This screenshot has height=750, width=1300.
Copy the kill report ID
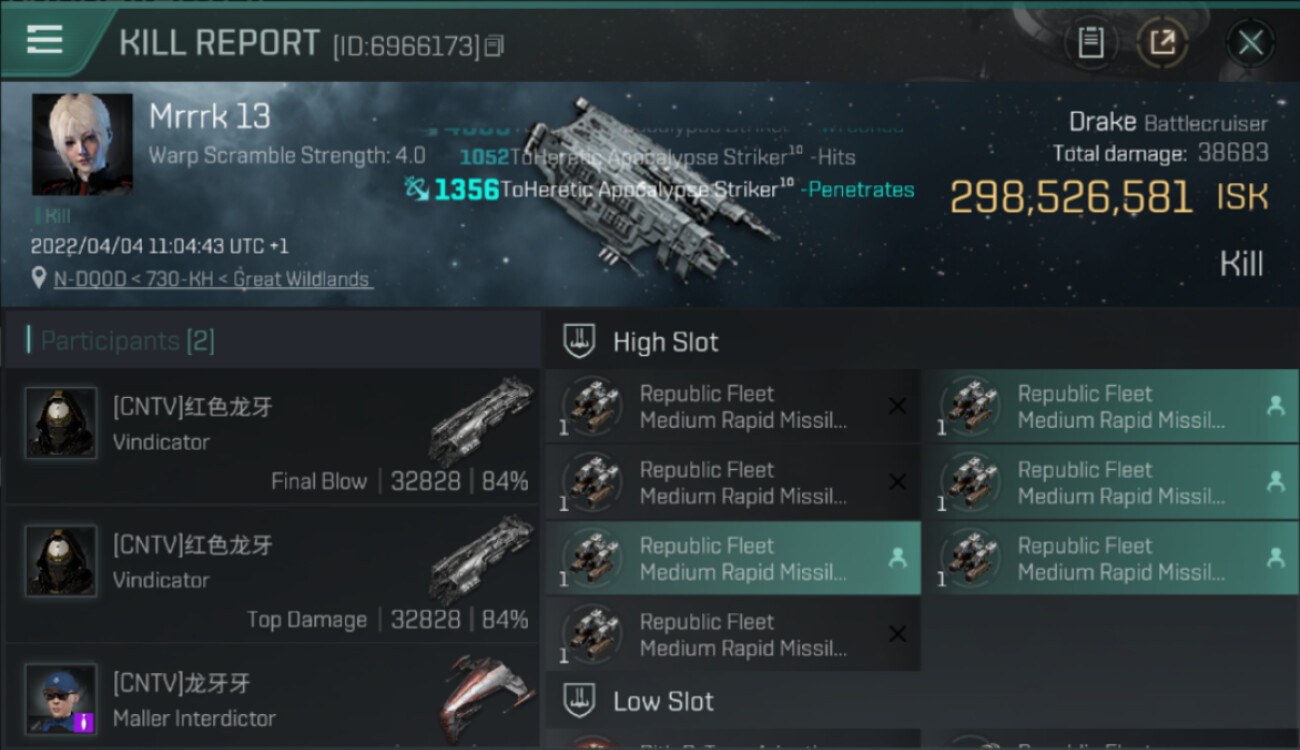tap(494, 46)
